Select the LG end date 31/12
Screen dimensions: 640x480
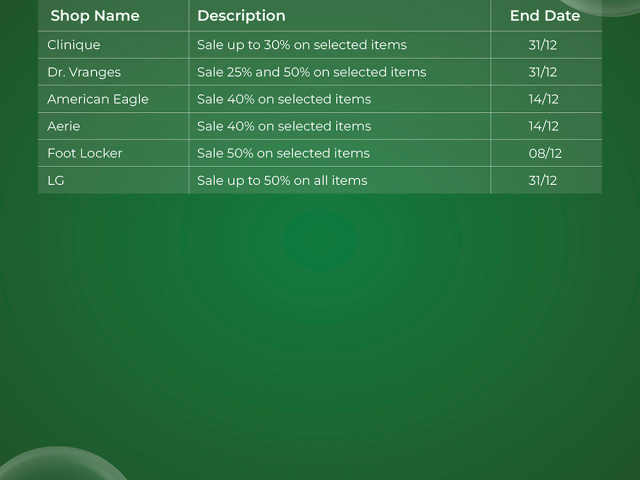543,180
